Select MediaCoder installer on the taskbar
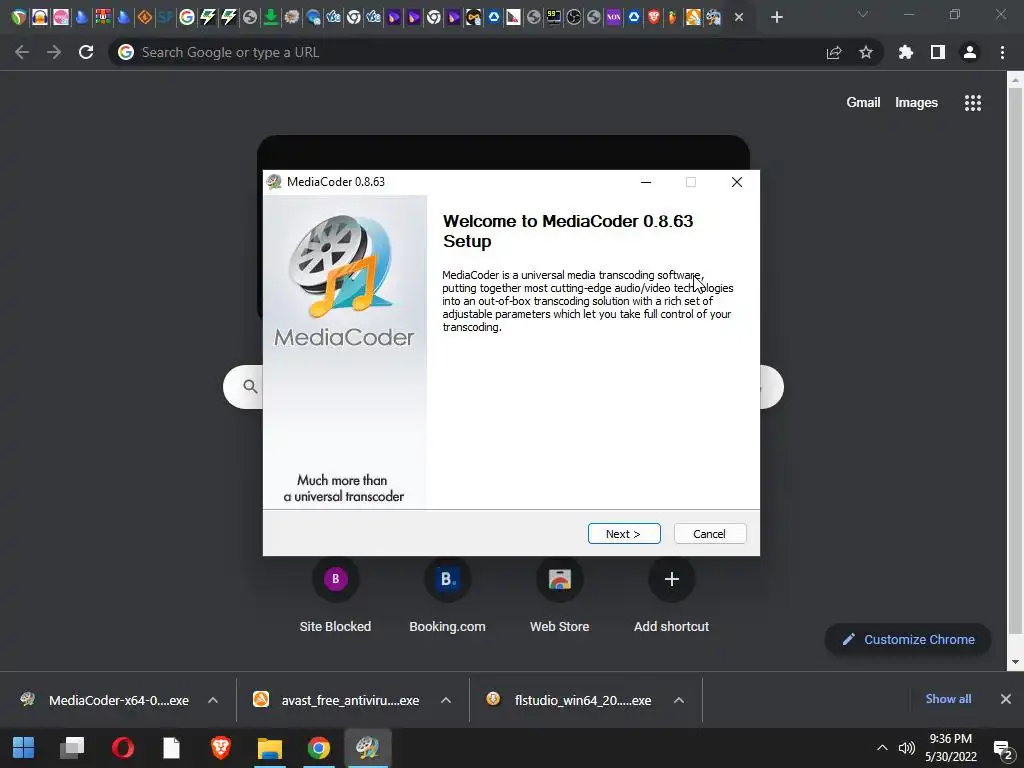 [368, 748]
